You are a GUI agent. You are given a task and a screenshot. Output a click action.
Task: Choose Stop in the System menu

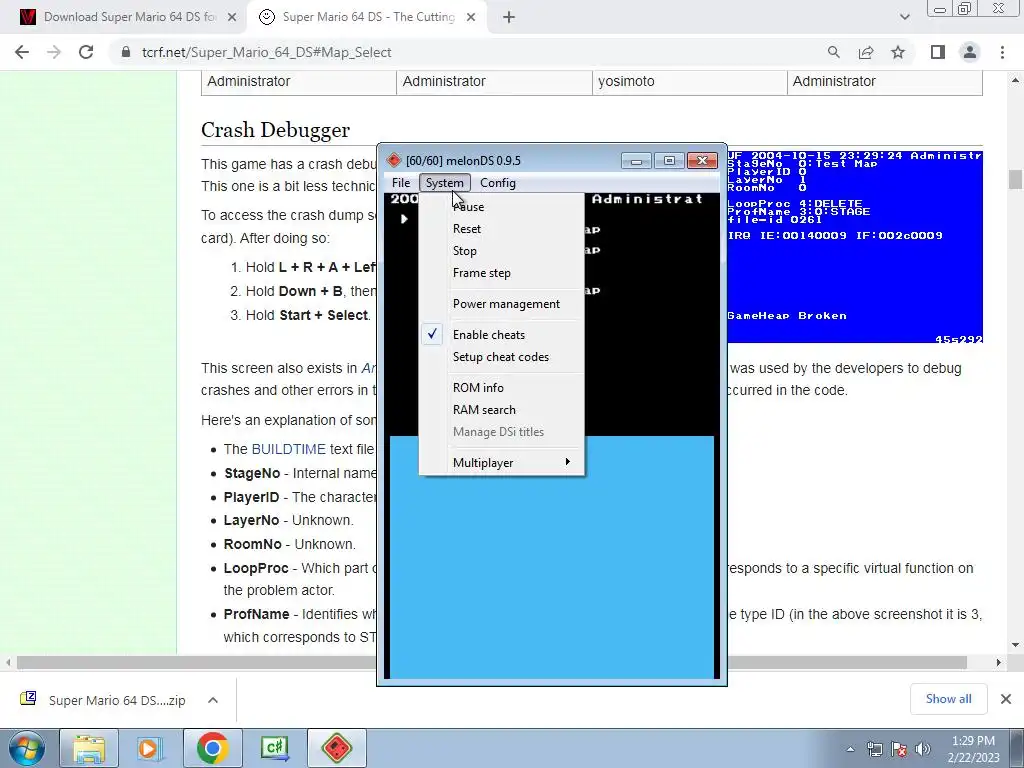502,251
